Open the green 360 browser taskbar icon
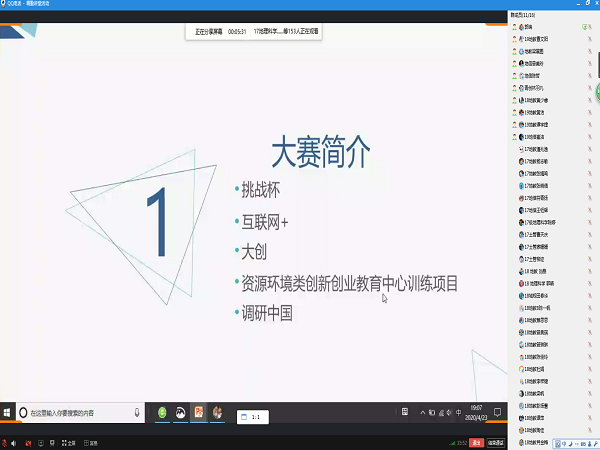 [x=162, y=412]
